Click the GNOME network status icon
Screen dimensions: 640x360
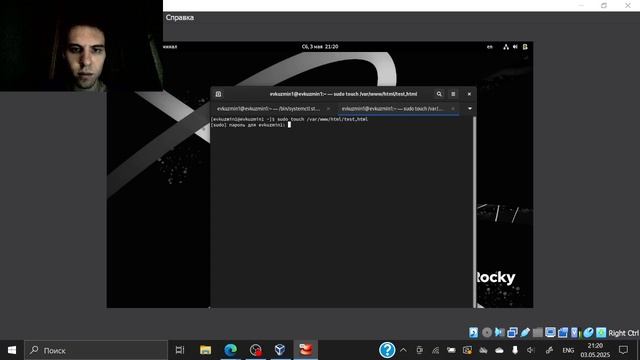pyautogui.click(x=506, y=47)
